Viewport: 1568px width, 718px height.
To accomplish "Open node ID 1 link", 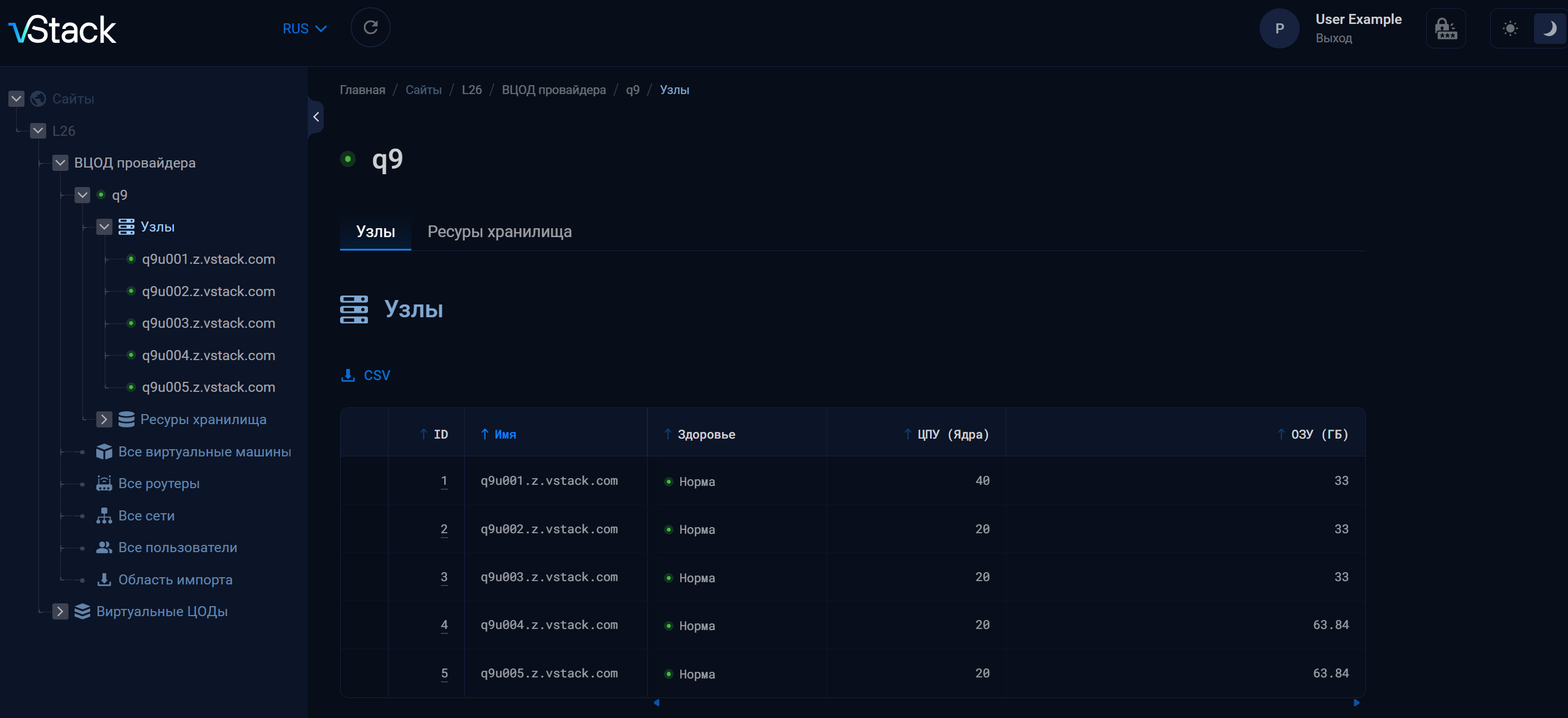I will pyautogui.click(x=444, y=481).
